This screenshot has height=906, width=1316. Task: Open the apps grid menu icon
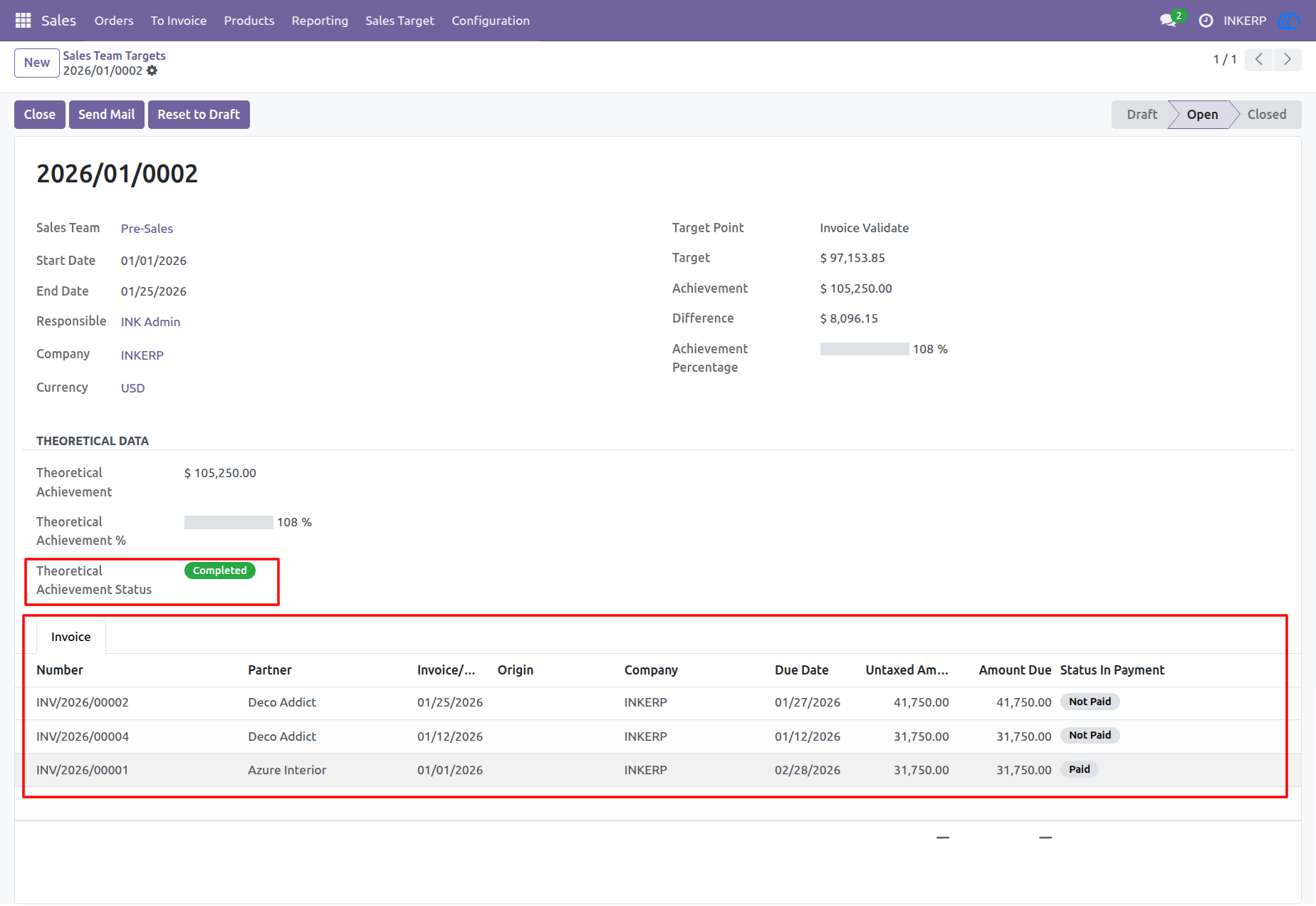pyautogui.click(x=23, y=21)
